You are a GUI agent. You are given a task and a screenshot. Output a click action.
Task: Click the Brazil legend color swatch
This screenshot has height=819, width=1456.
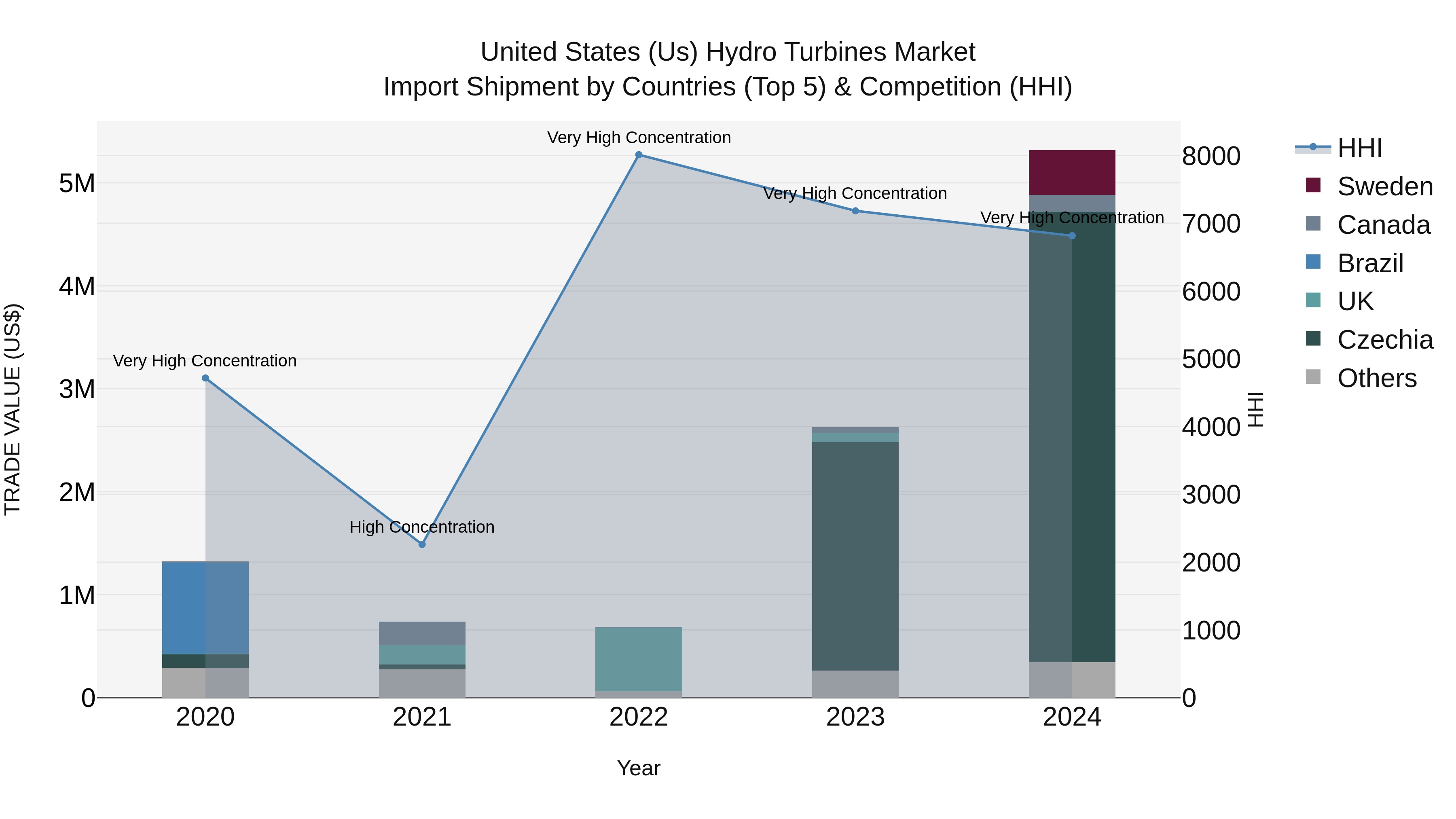pyautogui.click(x=1313, y=262)
